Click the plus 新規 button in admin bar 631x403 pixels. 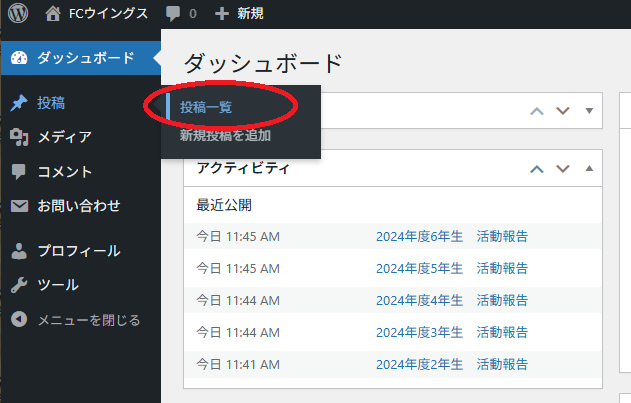(x=238, y=14)
